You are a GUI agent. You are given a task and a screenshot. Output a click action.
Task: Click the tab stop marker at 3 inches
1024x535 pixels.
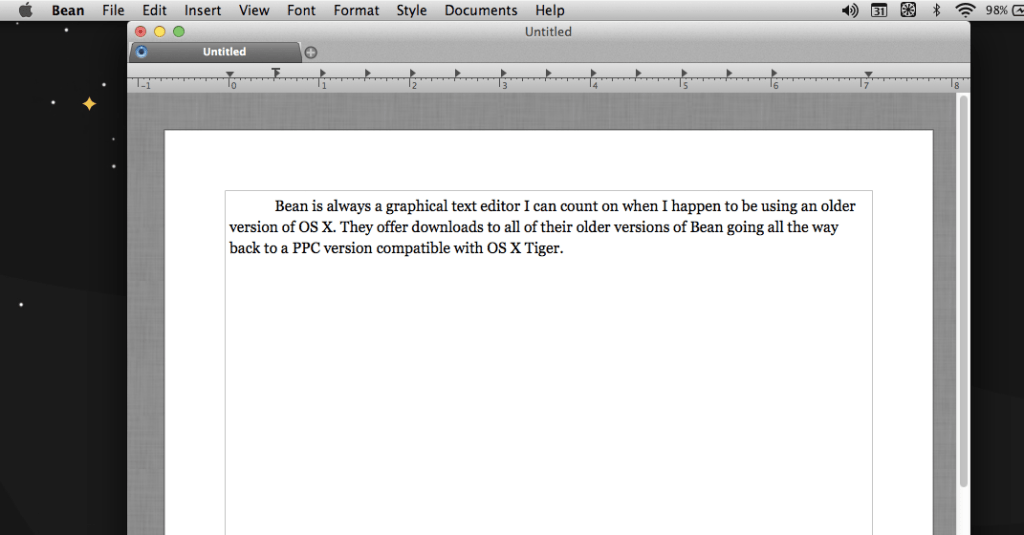(503, 73)
